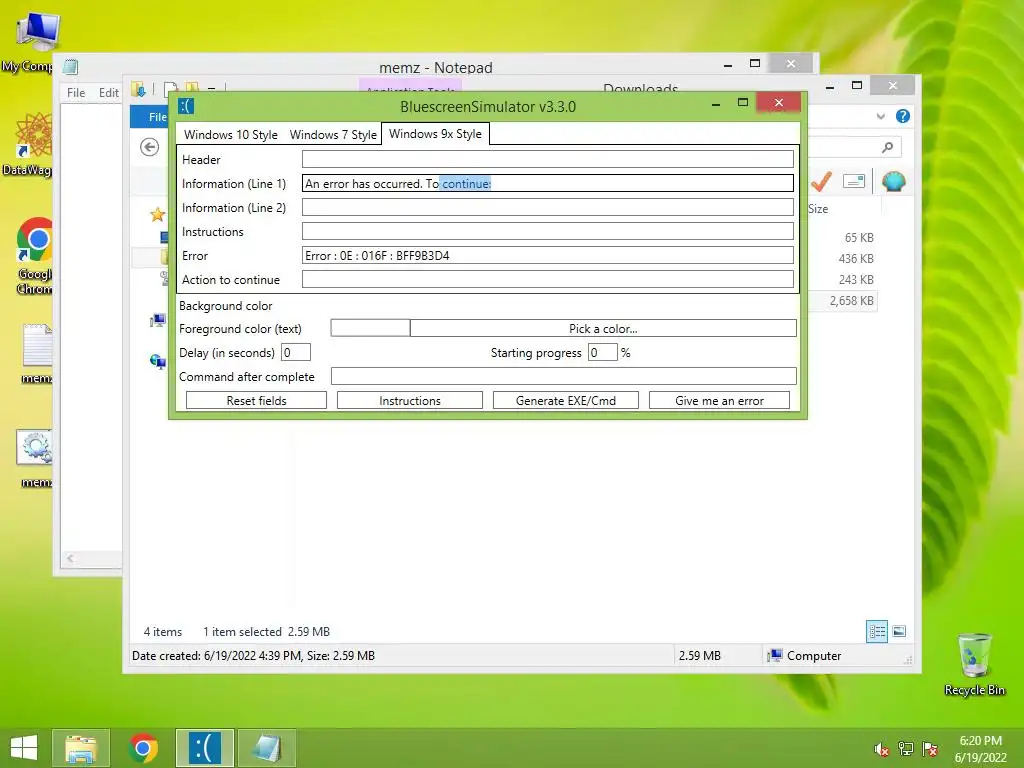Click the Action Center flag tray icon
Screen dimensions: 1024x768
point(930,749)
